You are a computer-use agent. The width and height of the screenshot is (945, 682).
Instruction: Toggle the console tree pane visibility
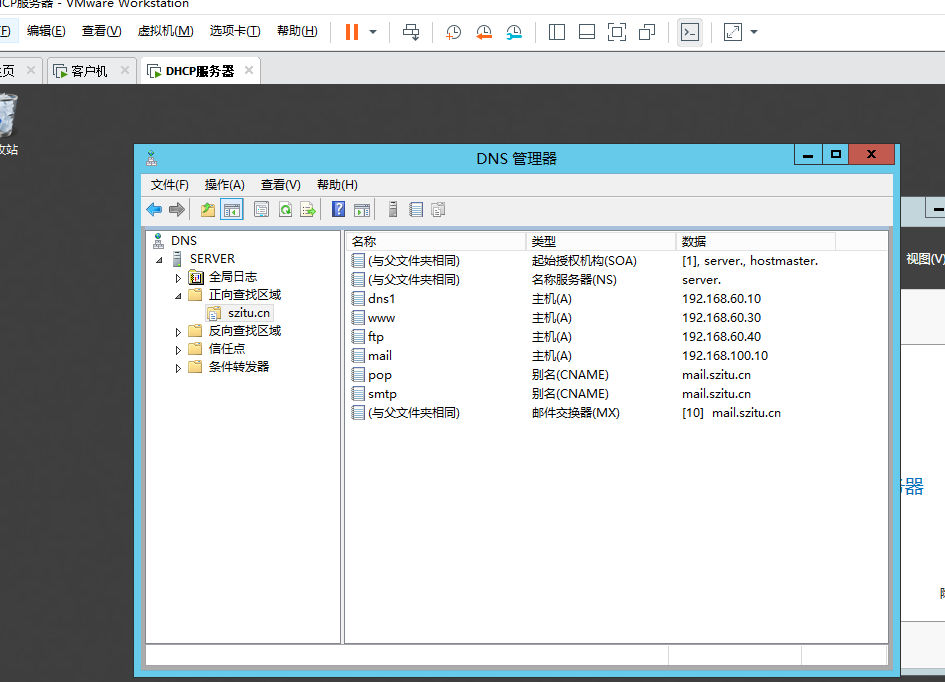[232, 209]
